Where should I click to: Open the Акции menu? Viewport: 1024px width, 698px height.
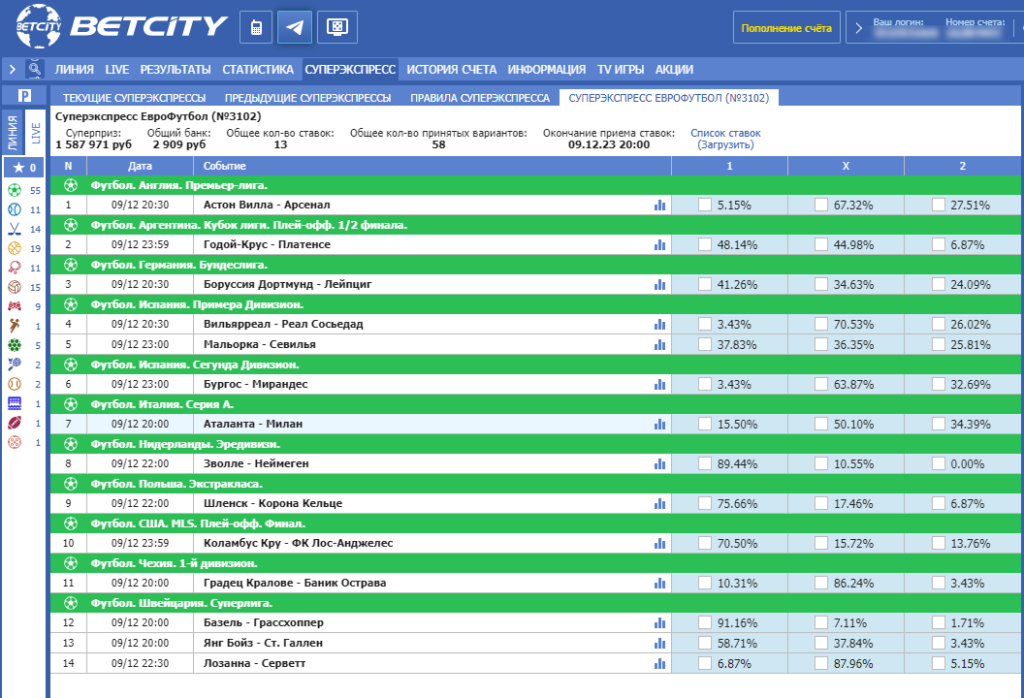(674, 69)
